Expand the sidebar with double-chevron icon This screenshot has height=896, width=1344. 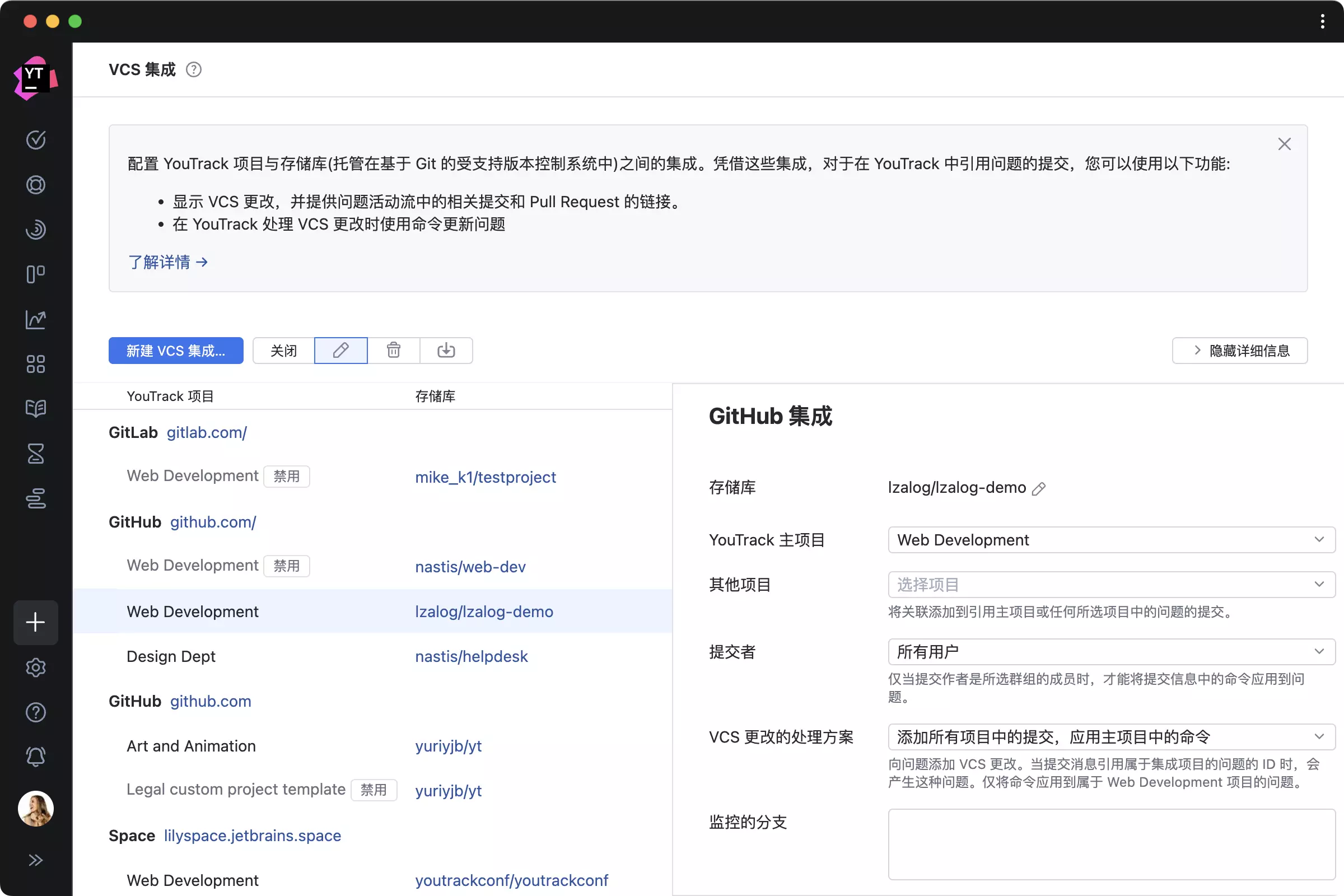(x=35, y=860)
